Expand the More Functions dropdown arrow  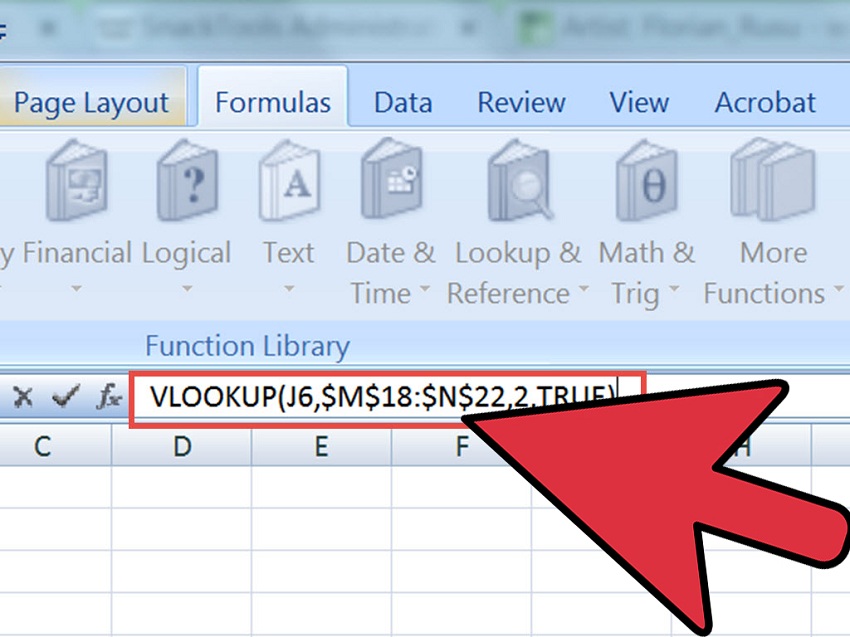click(x=838, y=288)
